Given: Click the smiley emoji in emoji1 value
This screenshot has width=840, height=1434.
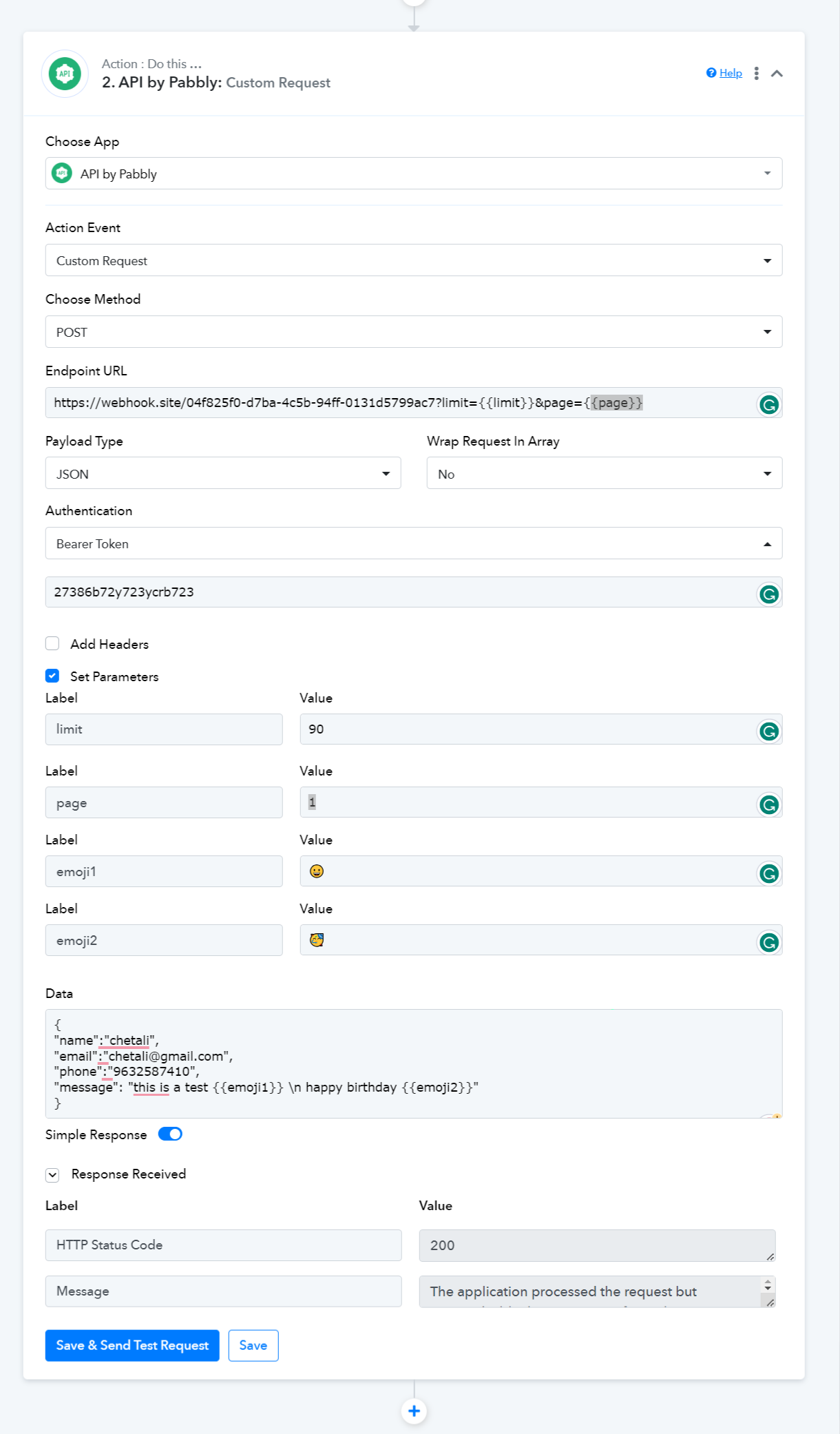Looking at the screenshot, I should [317, 871].
